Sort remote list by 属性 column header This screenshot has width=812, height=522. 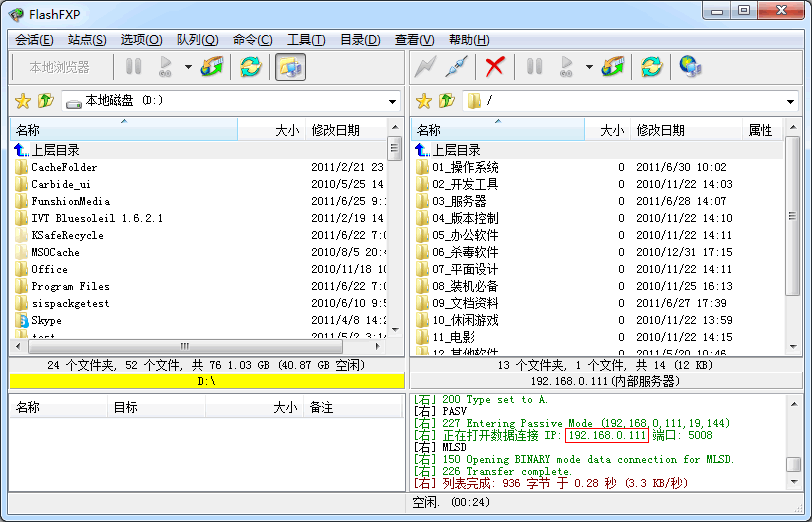coord(762,130)
